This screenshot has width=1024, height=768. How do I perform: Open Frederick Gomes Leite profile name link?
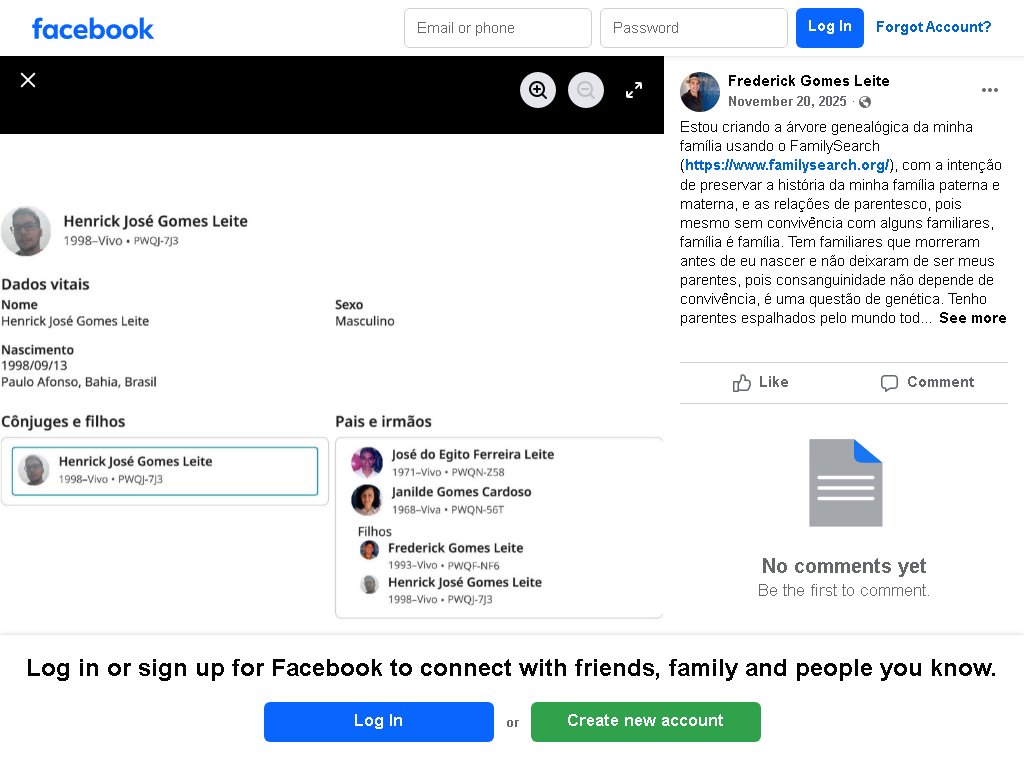(x=808, y=81)
